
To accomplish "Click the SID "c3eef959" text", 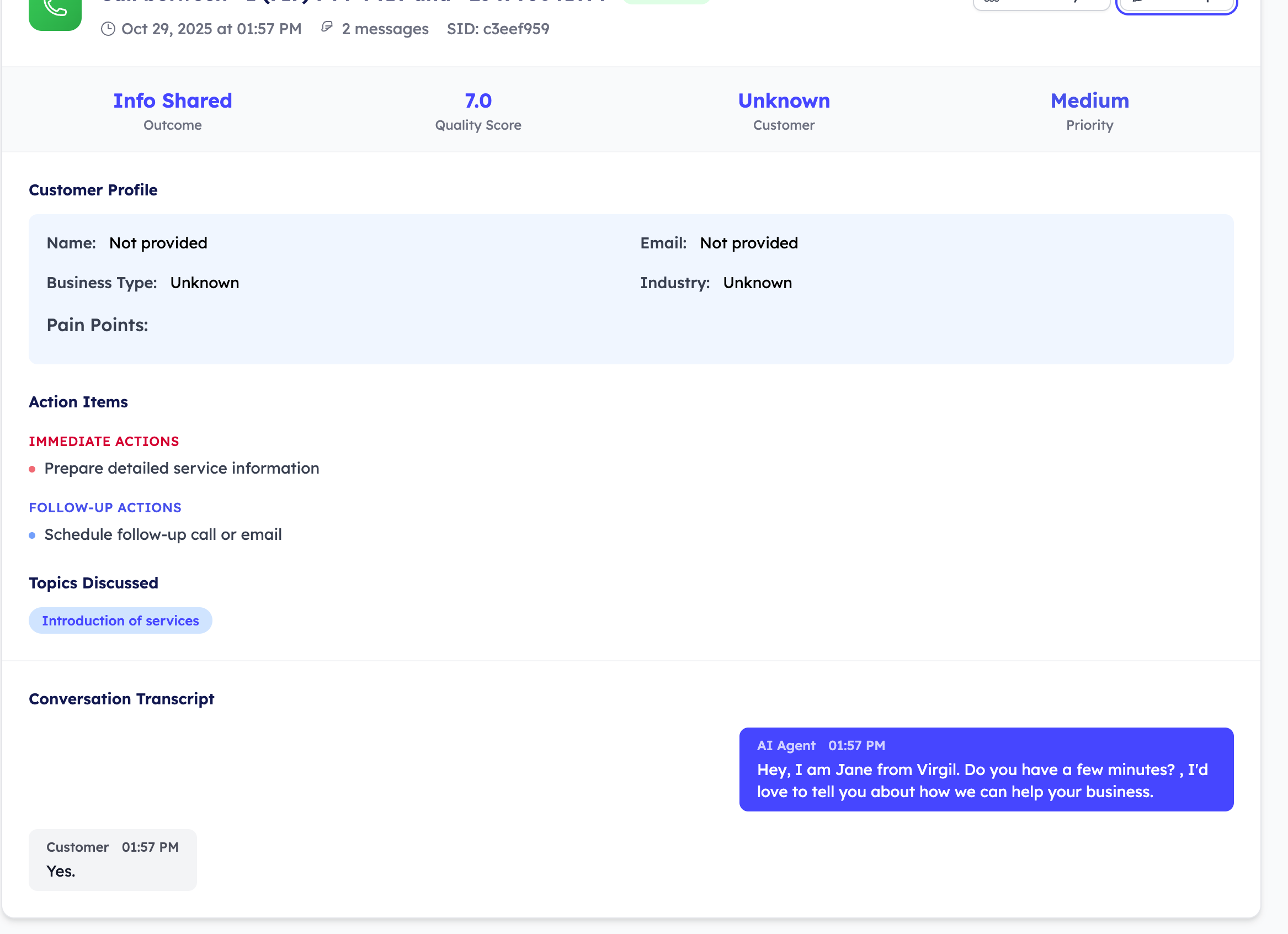I will pos(498,28).
